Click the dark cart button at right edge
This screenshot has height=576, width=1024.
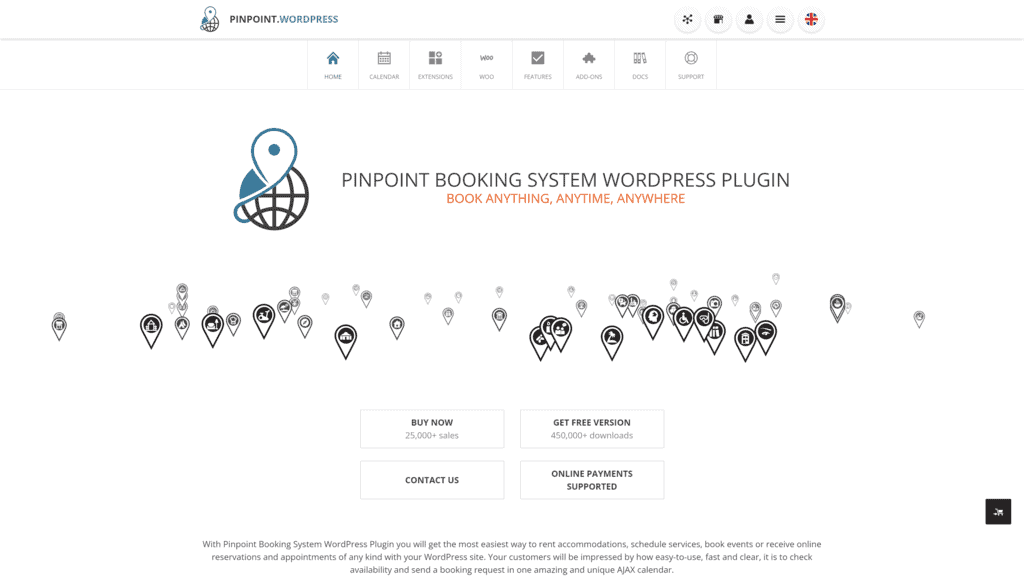pos(998,511)
